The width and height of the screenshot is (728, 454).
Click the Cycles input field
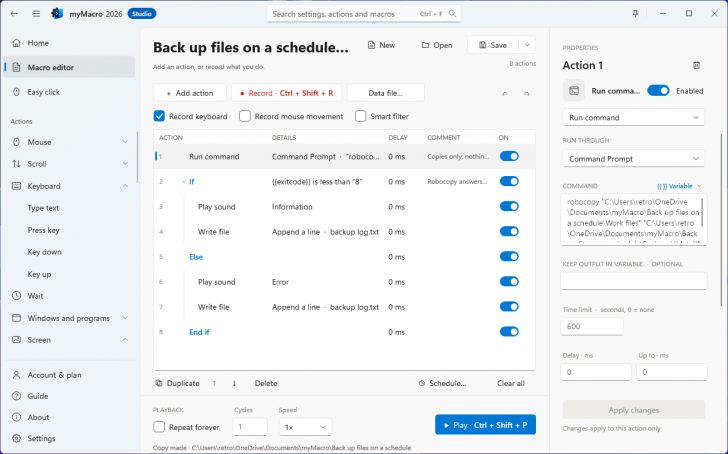[x=250, y=427]
